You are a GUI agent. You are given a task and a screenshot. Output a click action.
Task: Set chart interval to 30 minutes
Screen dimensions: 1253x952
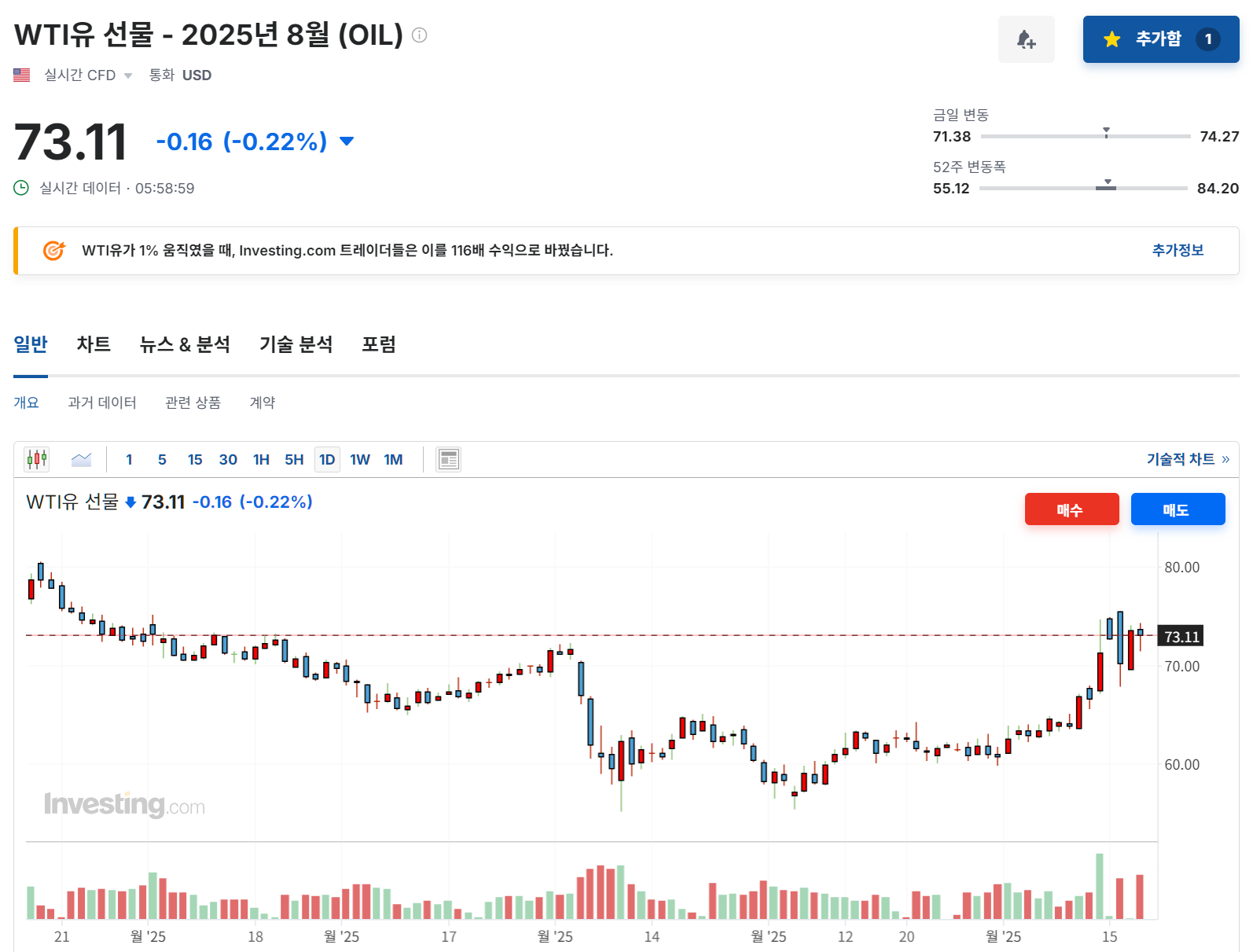(x=228, y=459)
